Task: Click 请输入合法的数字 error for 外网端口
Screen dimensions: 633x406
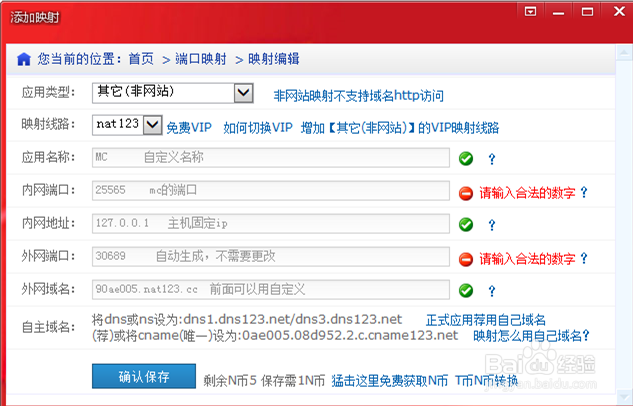Action: click(x=527, y=259)
